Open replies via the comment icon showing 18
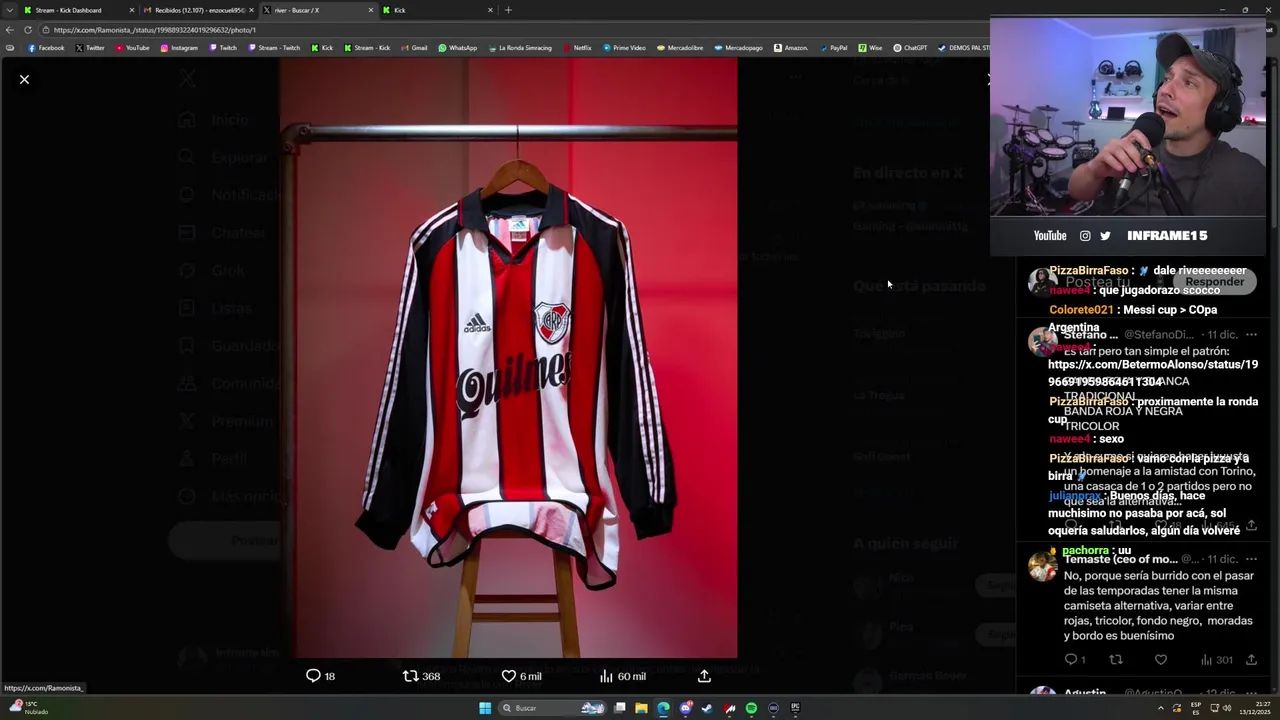Image resolution: width=1280 pixels, height=720 pixels. click(320, 676)
